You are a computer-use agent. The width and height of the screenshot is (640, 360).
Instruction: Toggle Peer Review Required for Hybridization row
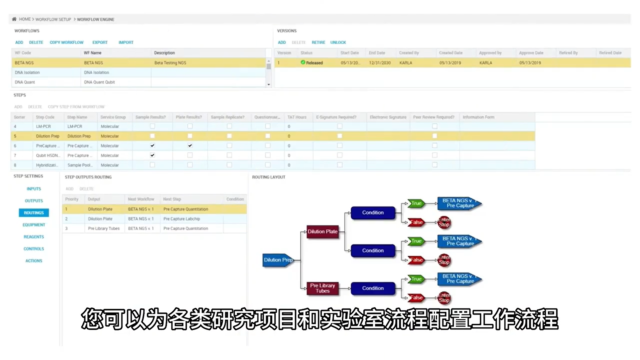pyautogui.click(x=435, y=165)
